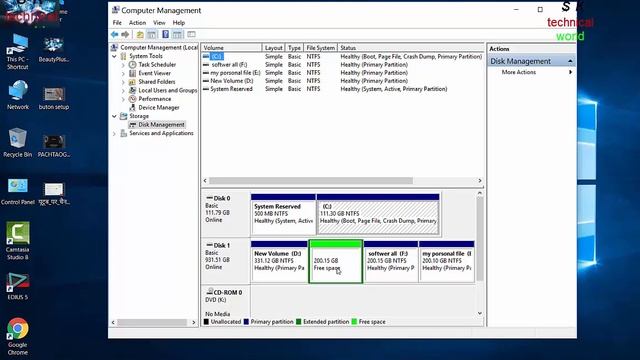Select the Services and Applications icon
Viewport: 640px width, 360px height.
pos(123,133)
